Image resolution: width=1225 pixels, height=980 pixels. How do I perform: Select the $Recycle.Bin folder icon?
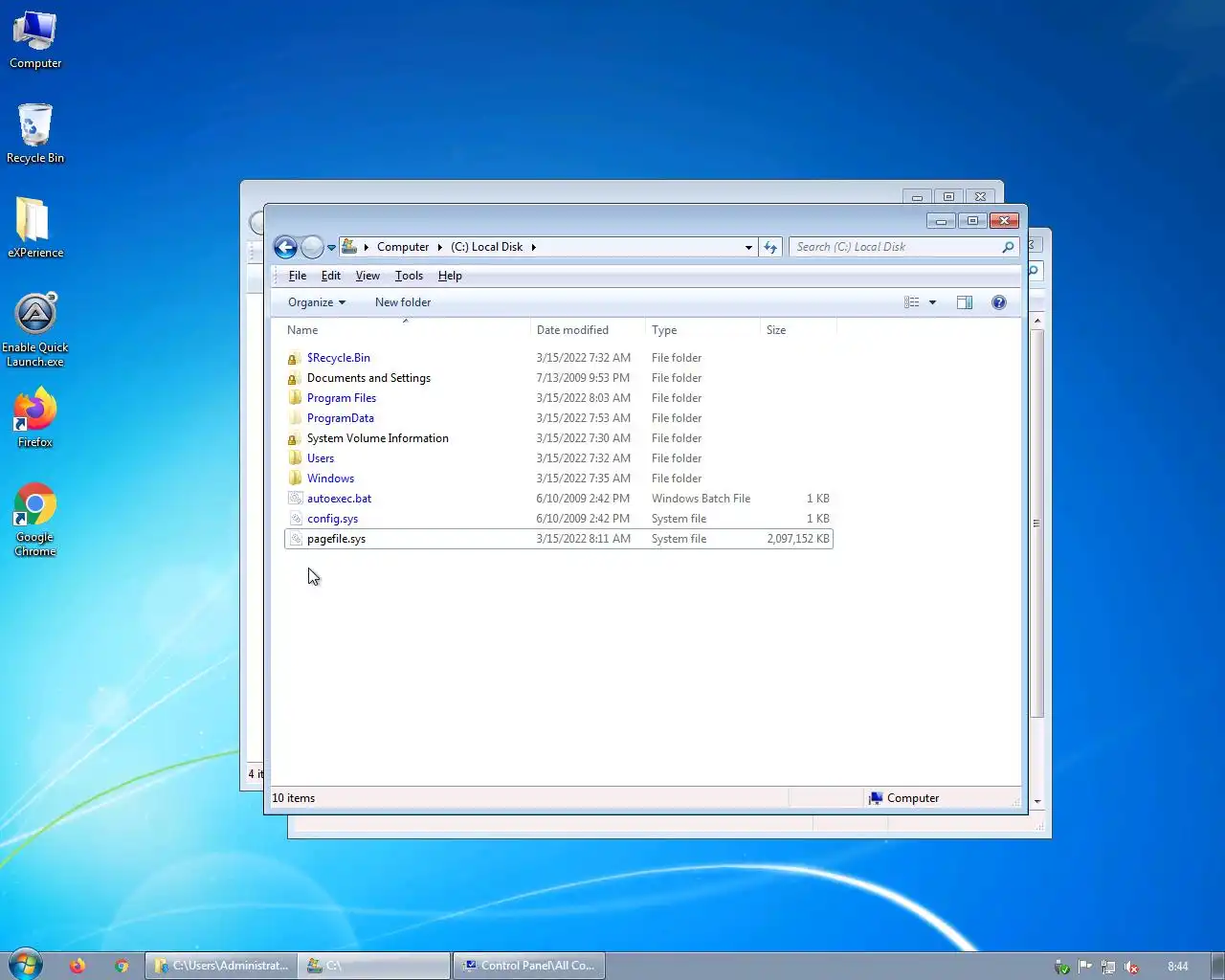[295, 358]
